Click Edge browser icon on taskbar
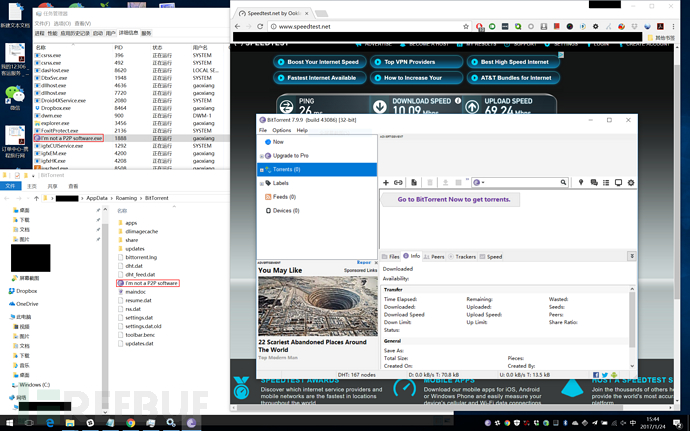This screenshot has height=431, width=690. pyautogui.click(x=50, y=423)
